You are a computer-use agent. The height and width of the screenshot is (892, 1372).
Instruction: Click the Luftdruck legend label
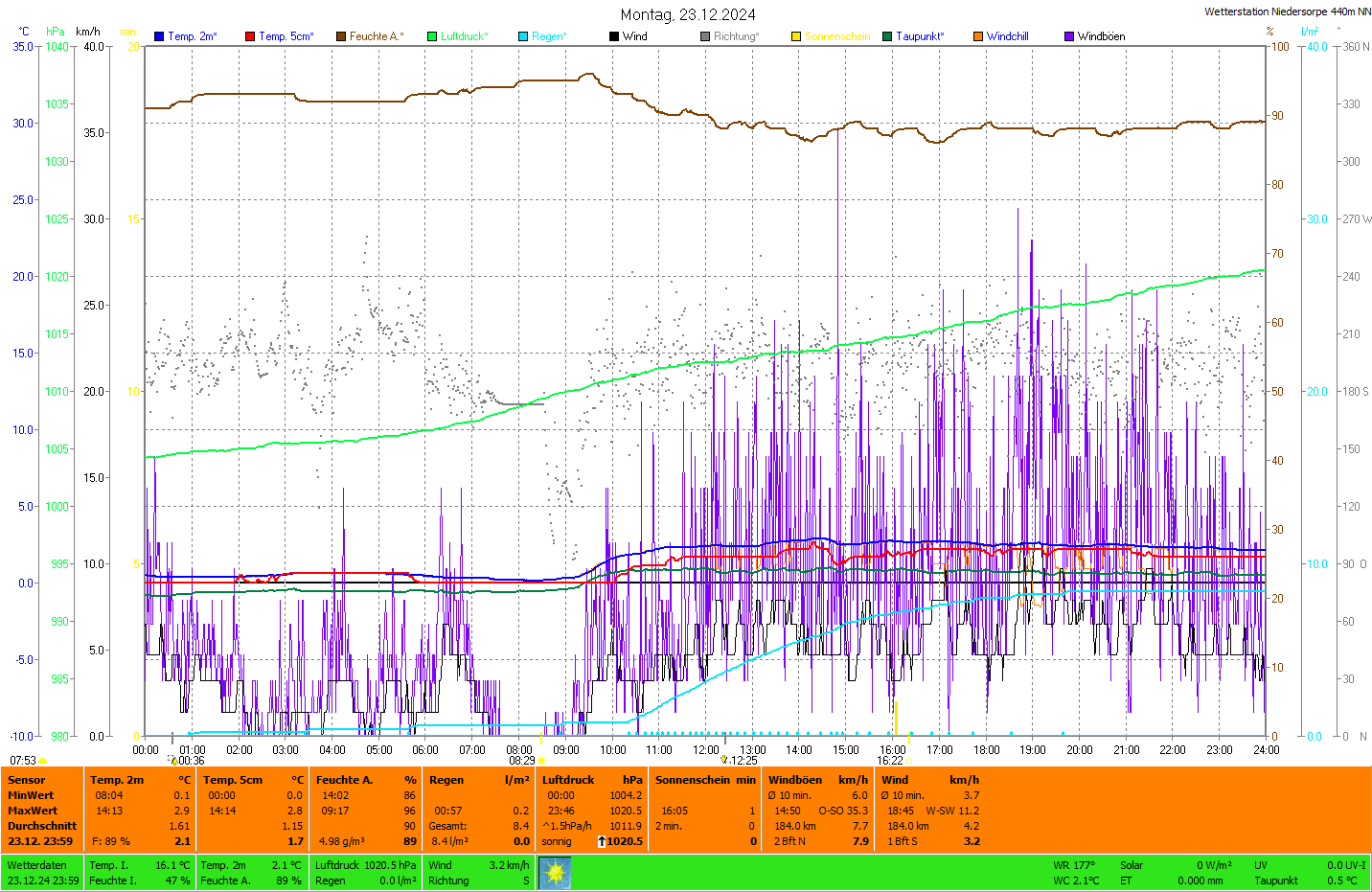tap(465, 36)
